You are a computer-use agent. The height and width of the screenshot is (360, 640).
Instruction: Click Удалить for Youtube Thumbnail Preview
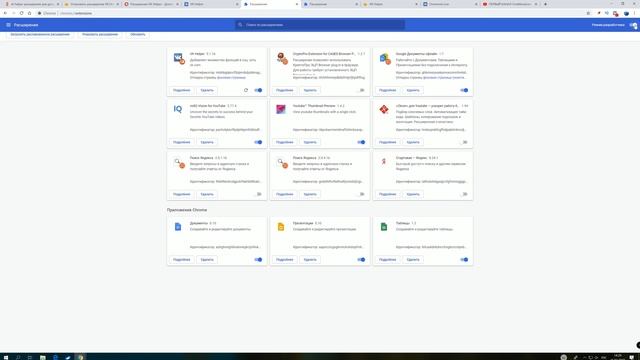pyautogui.click(x=310, y=142)
